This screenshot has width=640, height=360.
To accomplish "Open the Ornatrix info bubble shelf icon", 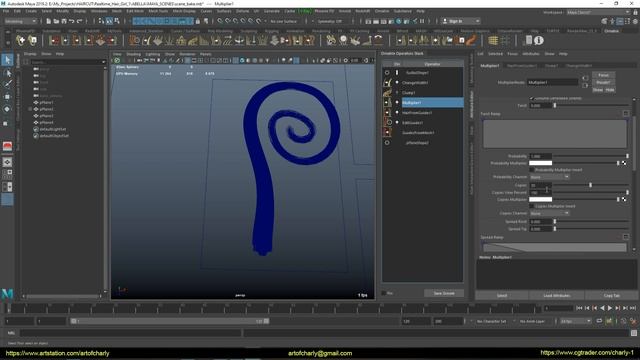I will (539, 40).
